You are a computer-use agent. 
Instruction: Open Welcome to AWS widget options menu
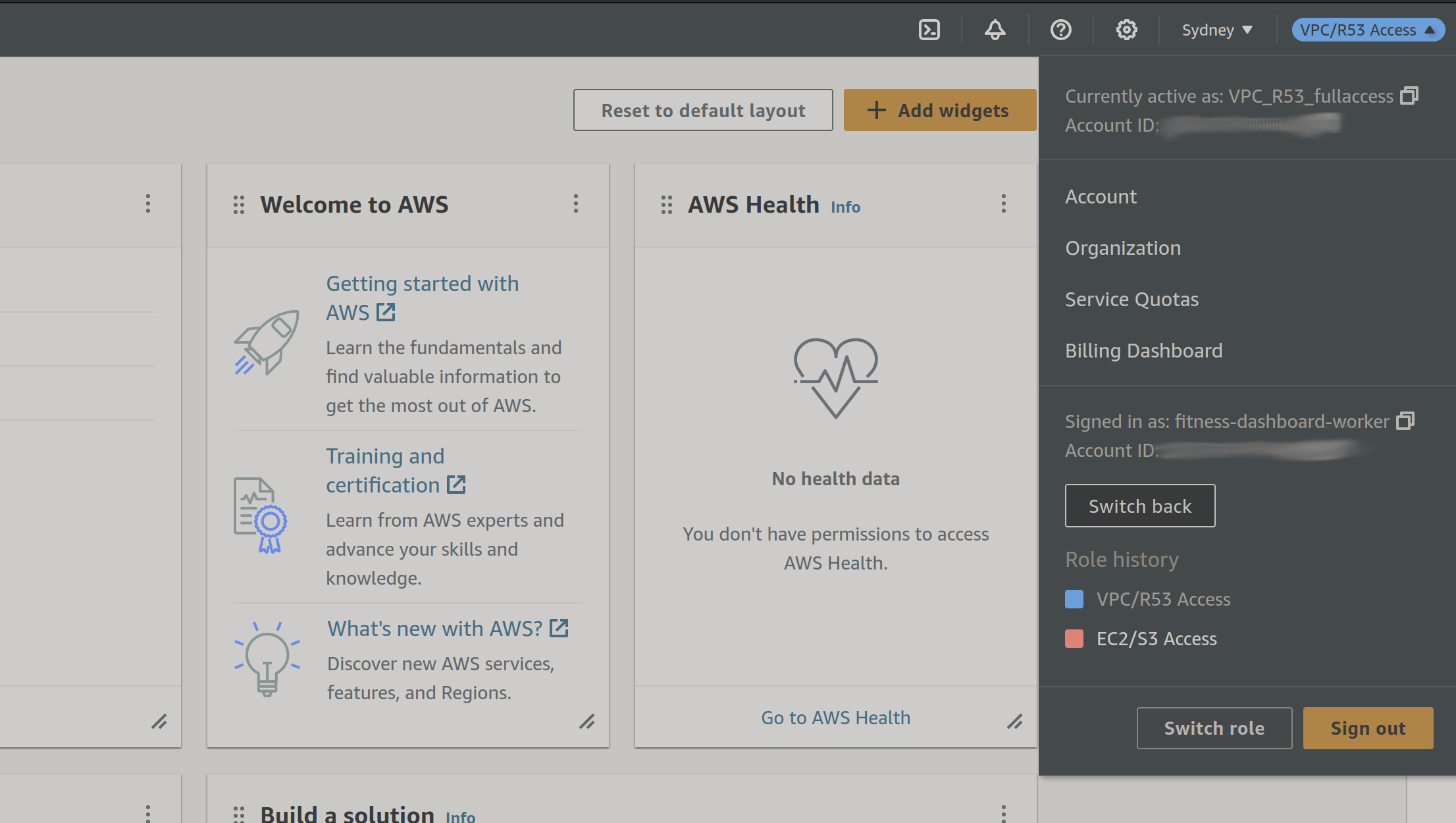575,204
